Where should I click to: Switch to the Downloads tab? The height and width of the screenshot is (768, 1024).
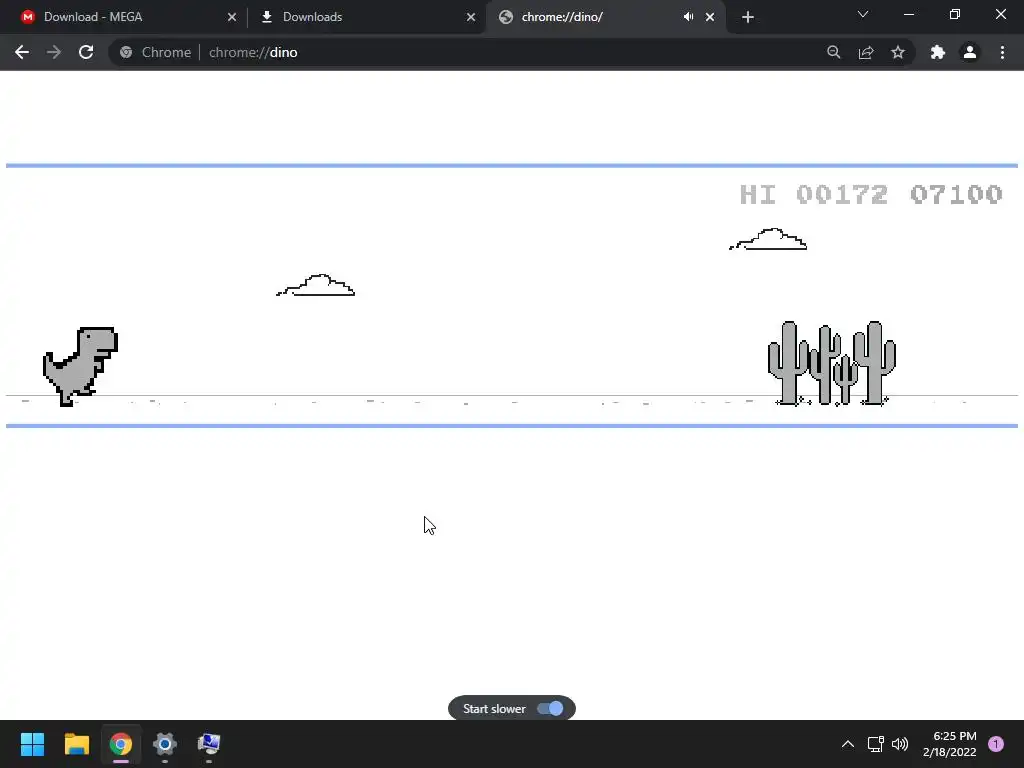(x=366, y=17)
